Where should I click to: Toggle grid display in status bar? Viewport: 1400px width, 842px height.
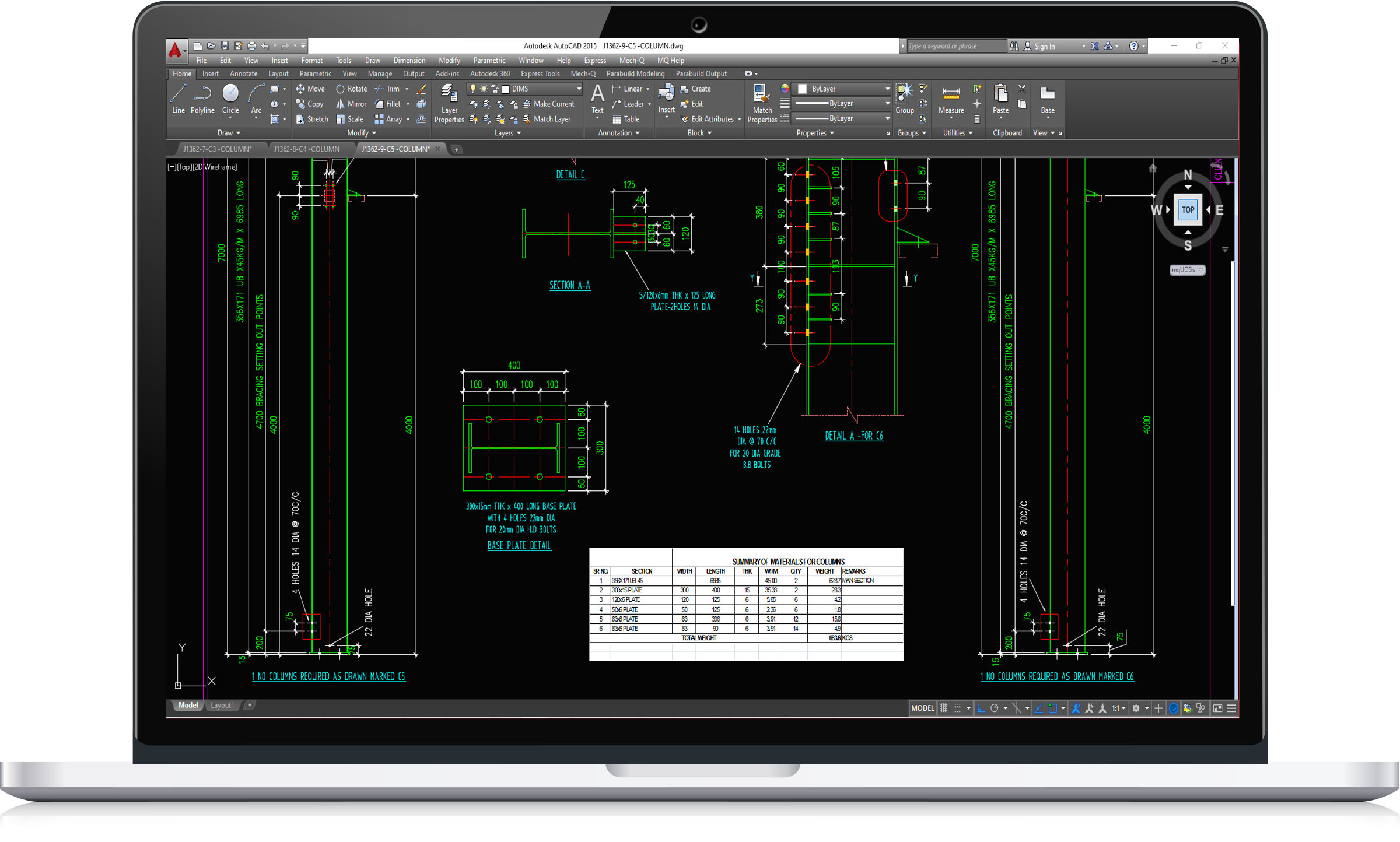pos(944,708)
